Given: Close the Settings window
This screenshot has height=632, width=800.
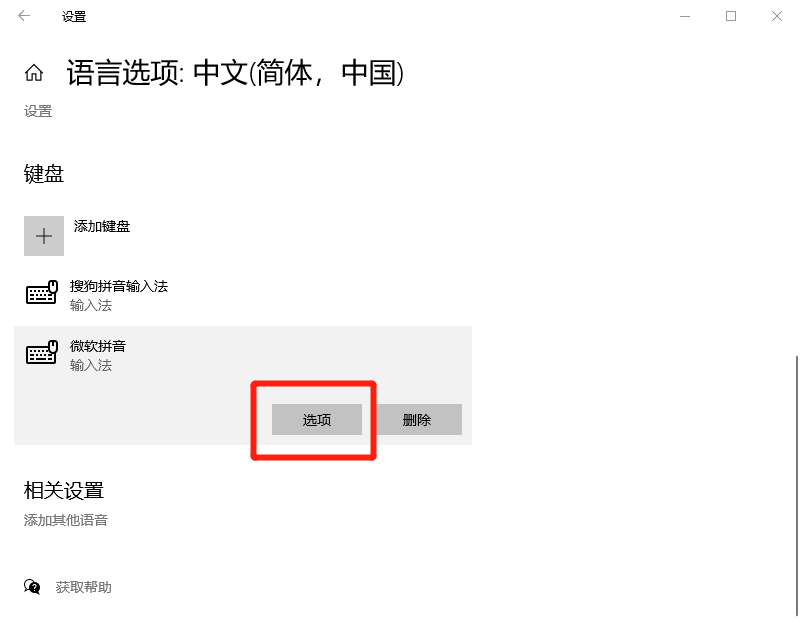Looking at the screenshot, I should (777, 16).
